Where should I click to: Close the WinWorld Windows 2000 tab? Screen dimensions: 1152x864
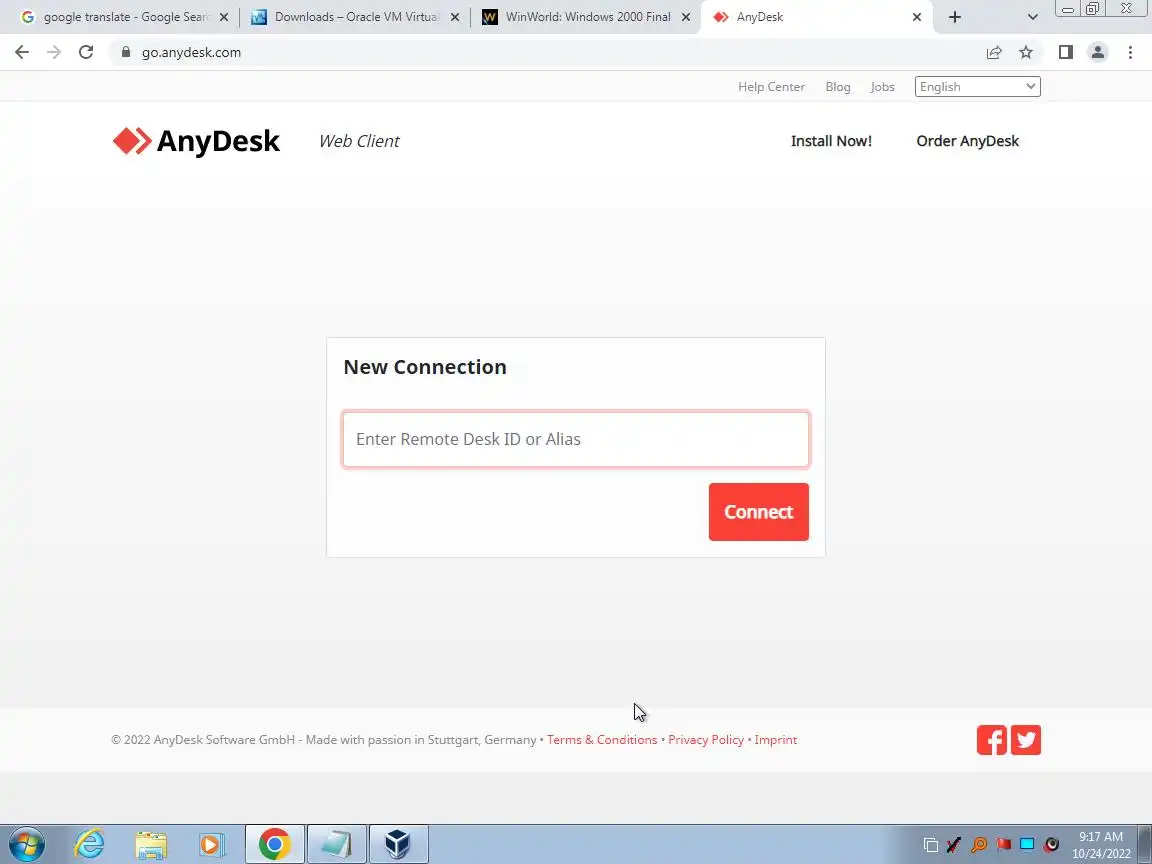point(685,17)
